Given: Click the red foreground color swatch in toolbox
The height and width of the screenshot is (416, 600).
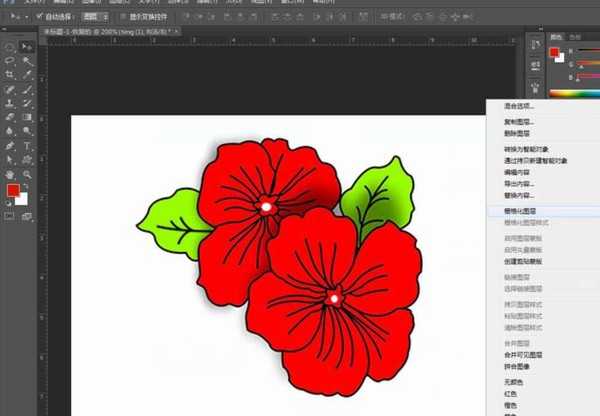Looking at the screenshot, I should tap(13, 190).
